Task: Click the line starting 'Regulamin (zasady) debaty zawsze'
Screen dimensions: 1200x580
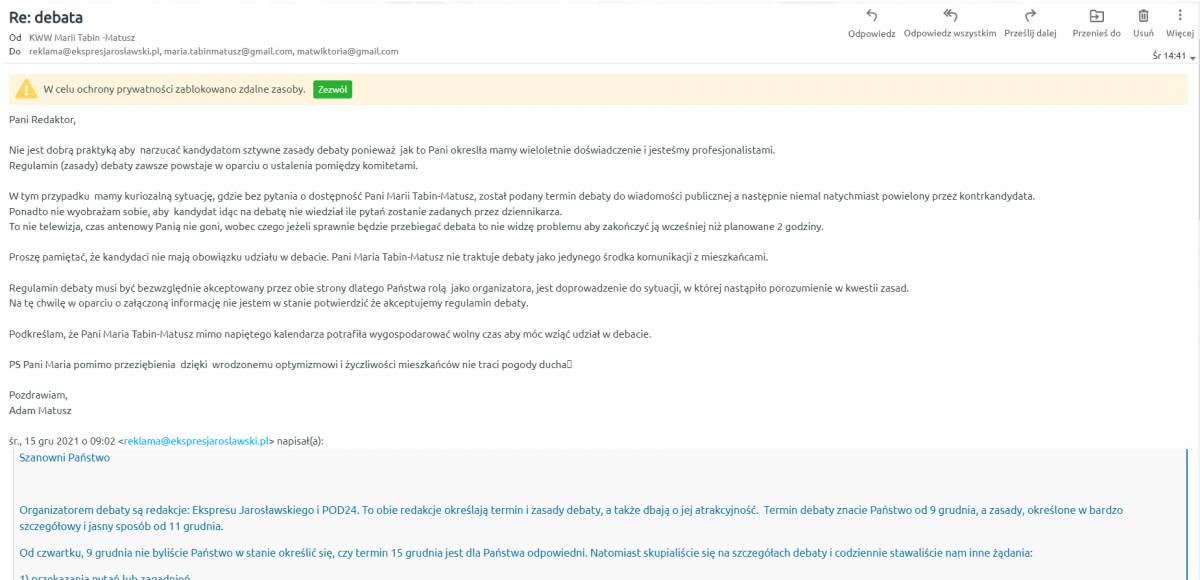Action: 213,165
